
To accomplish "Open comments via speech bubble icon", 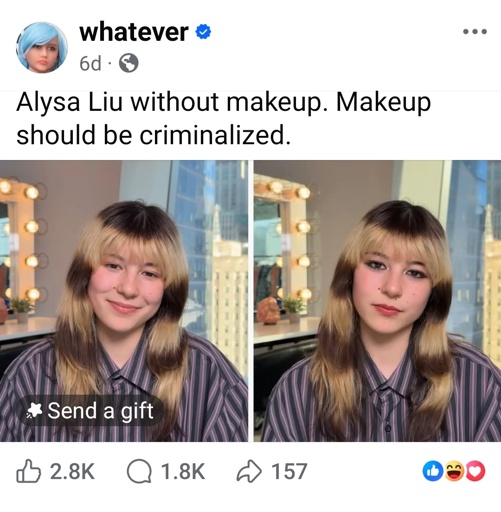I will [139, 471].
